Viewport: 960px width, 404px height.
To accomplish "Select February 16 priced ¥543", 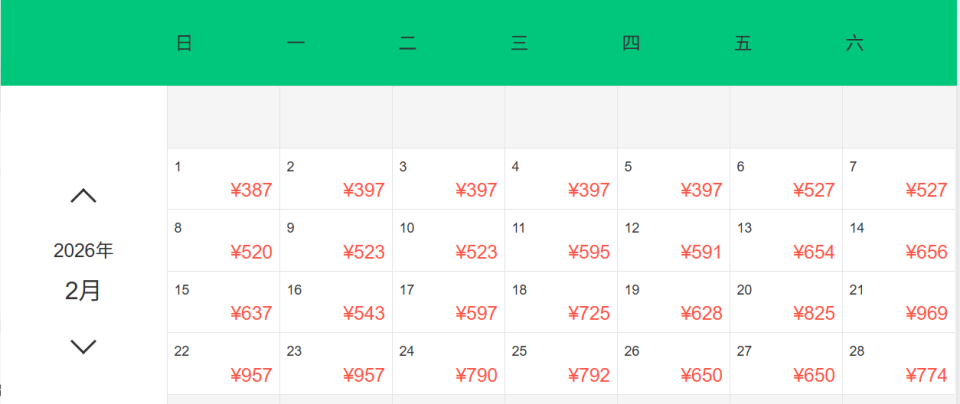I will pyautogui.click(x=336, y=302).
